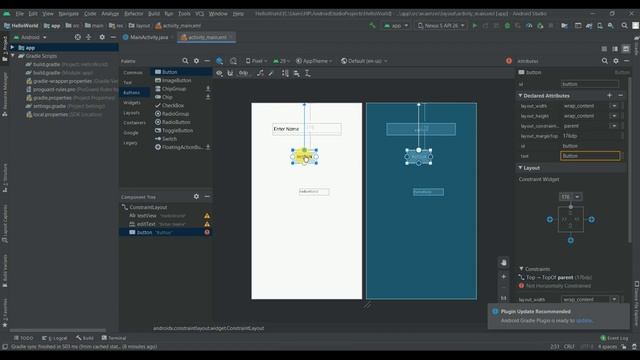Open Attributes panel settings gear
This screenshot has width=640, height=360.
pyautogui.click(x=616, y=61)
